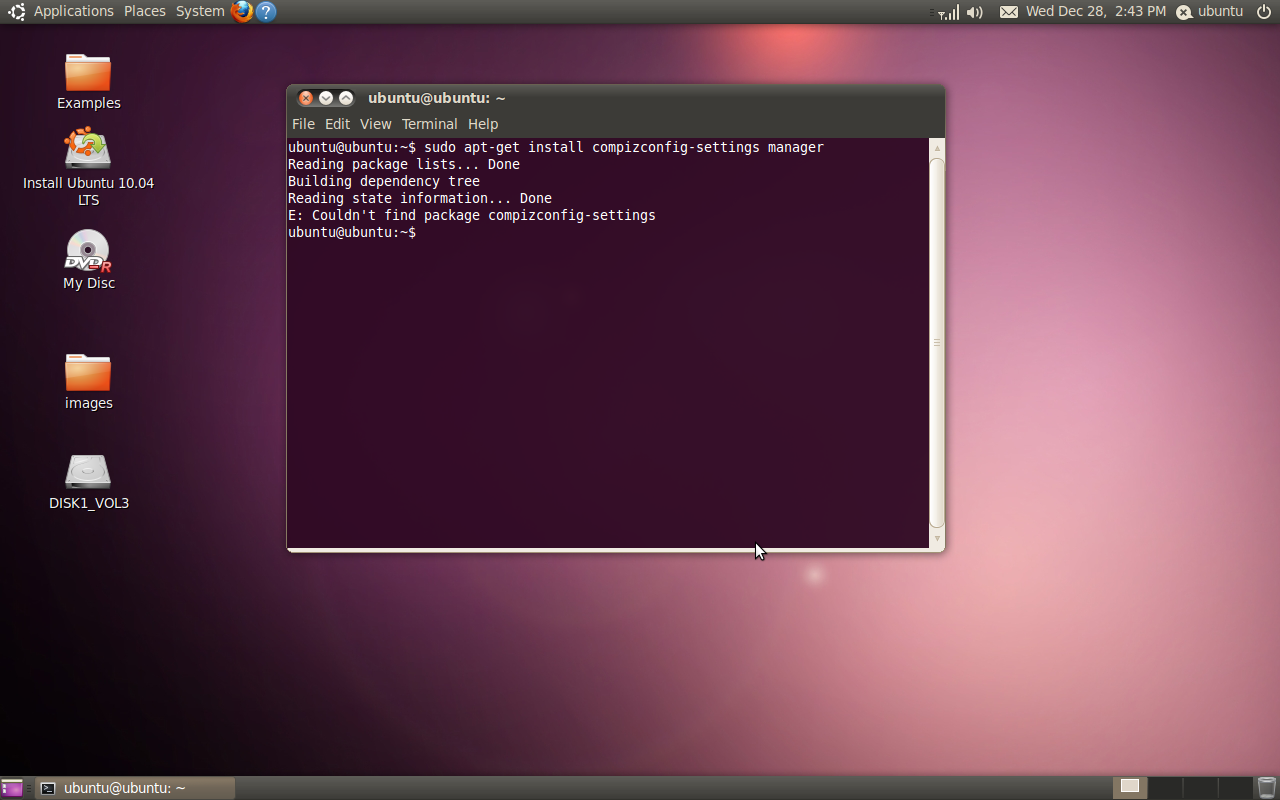Click the terminal vertical scrollbar handle
Image resolution: width=1280 pixels, height=800 pixels.
937,342
